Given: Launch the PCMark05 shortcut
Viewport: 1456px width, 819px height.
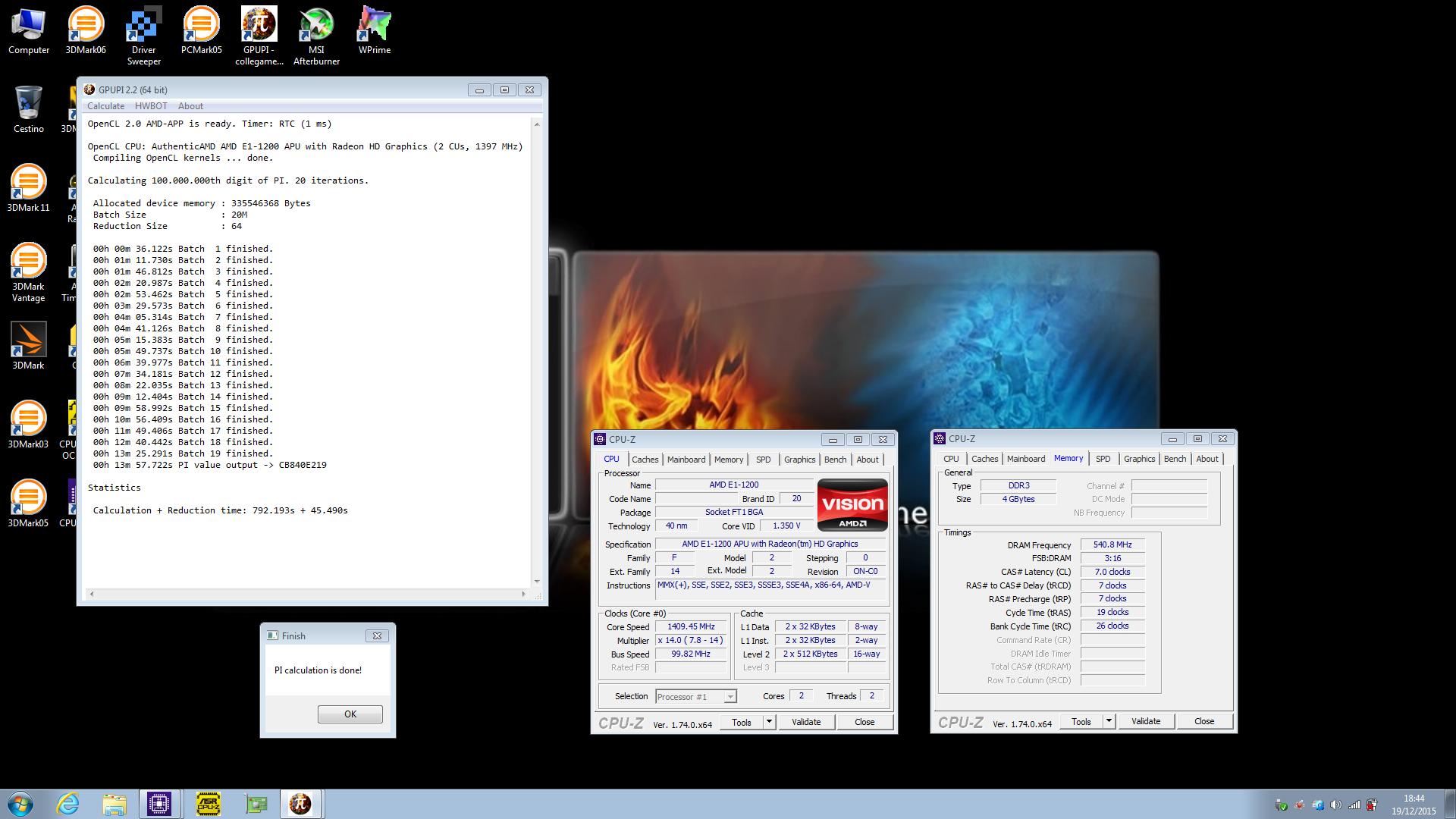Looking at the screenshot, I should click(201, 32).
